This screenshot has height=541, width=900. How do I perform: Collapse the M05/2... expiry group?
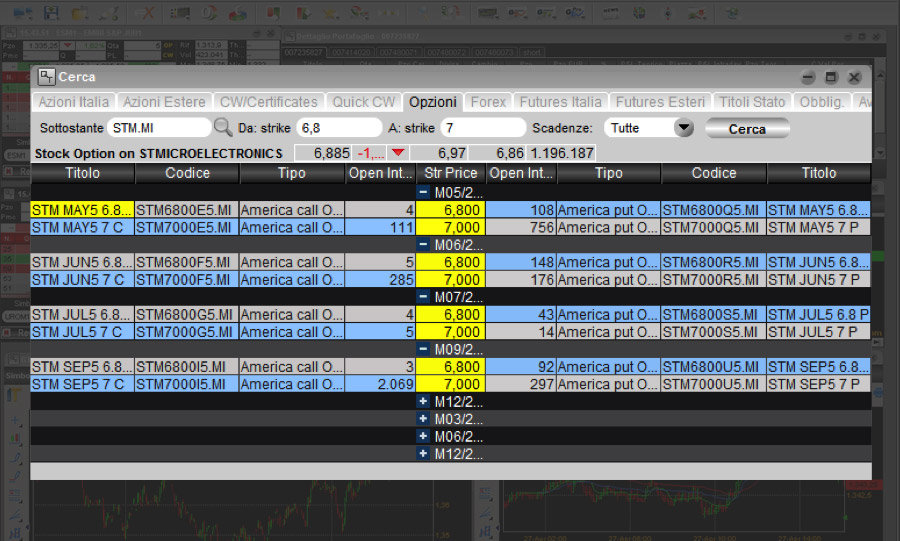(423, 192)
